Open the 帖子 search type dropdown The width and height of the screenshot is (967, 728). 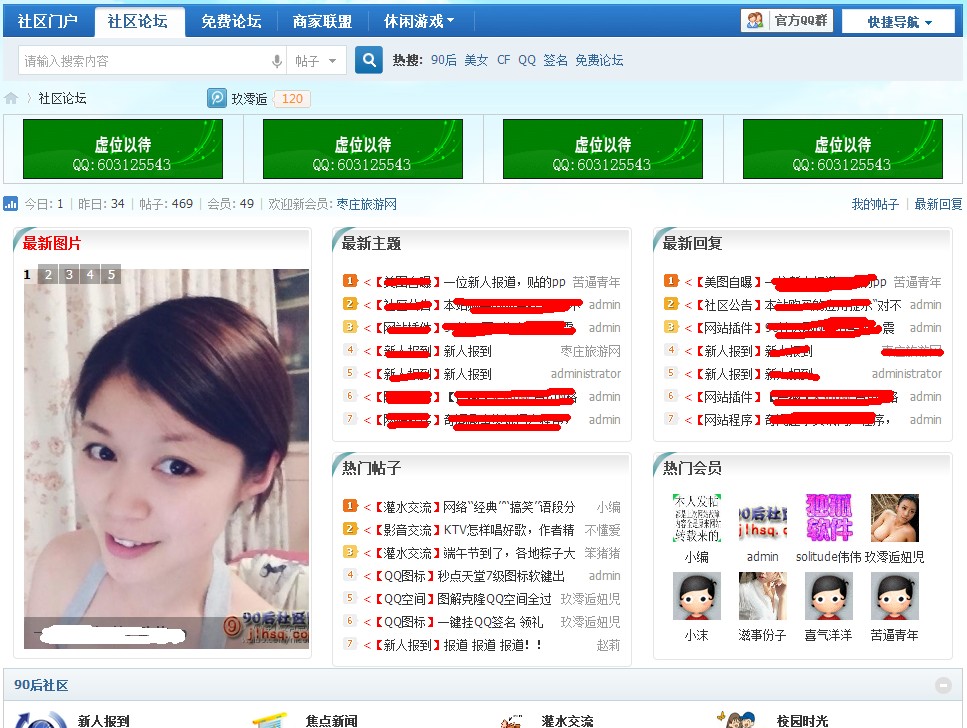pos(316,60)
